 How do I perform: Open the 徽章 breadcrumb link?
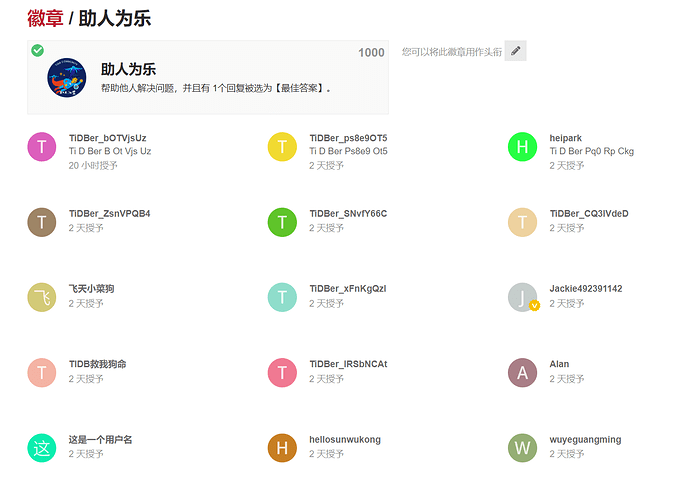click(45, 19)
